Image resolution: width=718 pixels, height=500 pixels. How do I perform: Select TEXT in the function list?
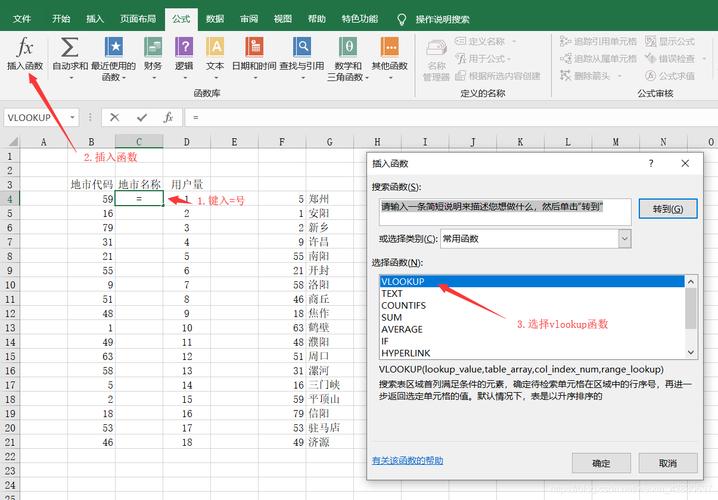(532, 293)
